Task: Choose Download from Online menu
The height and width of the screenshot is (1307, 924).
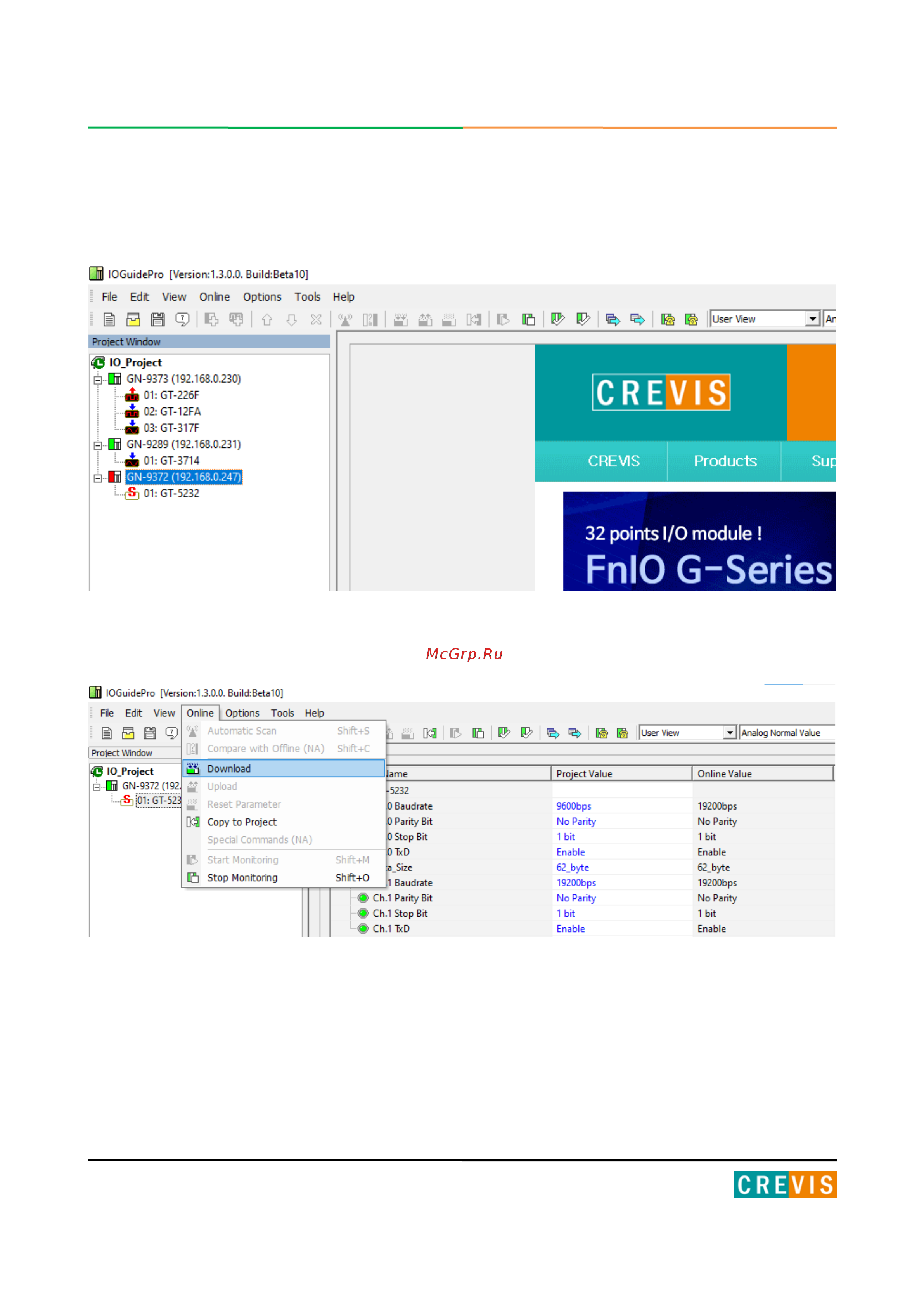Action: click(x=284, y=769)
